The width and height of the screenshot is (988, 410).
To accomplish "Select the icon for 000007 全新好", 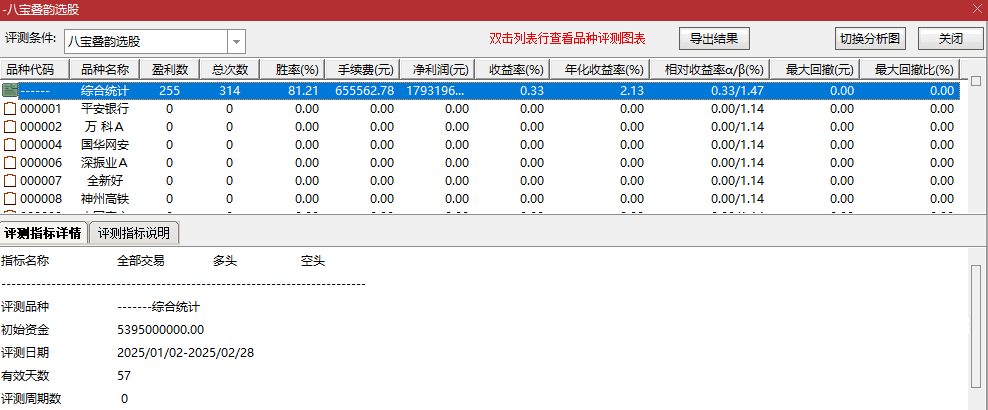I will point(11,181).
